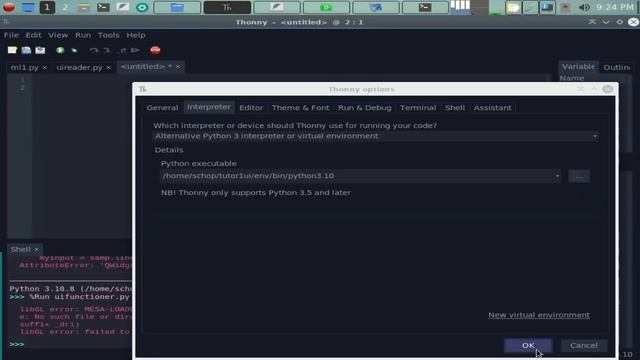The image size is (640, 360).
Task: Open the interpreter type dropdown
Action: 376,136
